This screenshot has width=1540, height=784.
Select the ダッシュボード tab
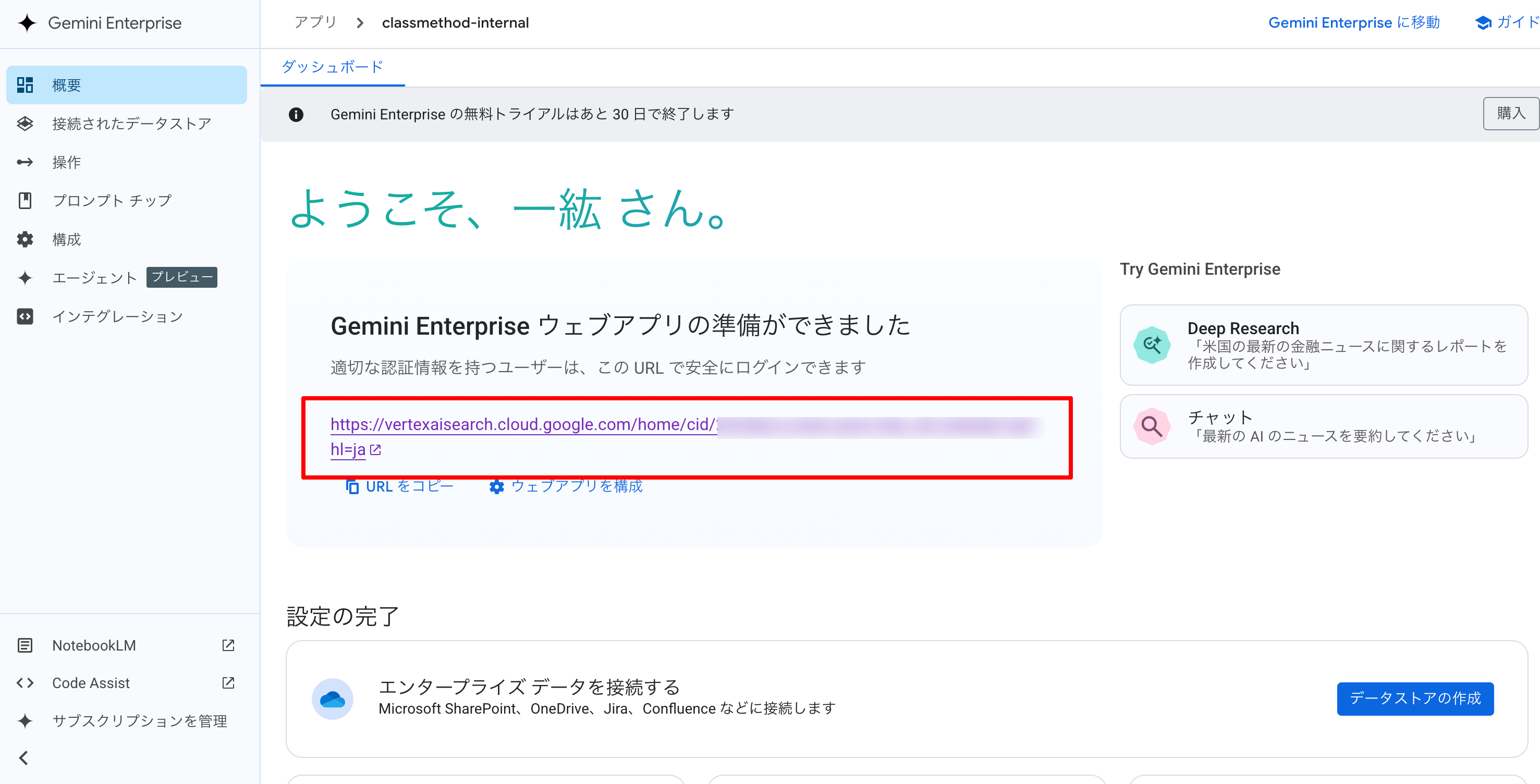point(333,67)
